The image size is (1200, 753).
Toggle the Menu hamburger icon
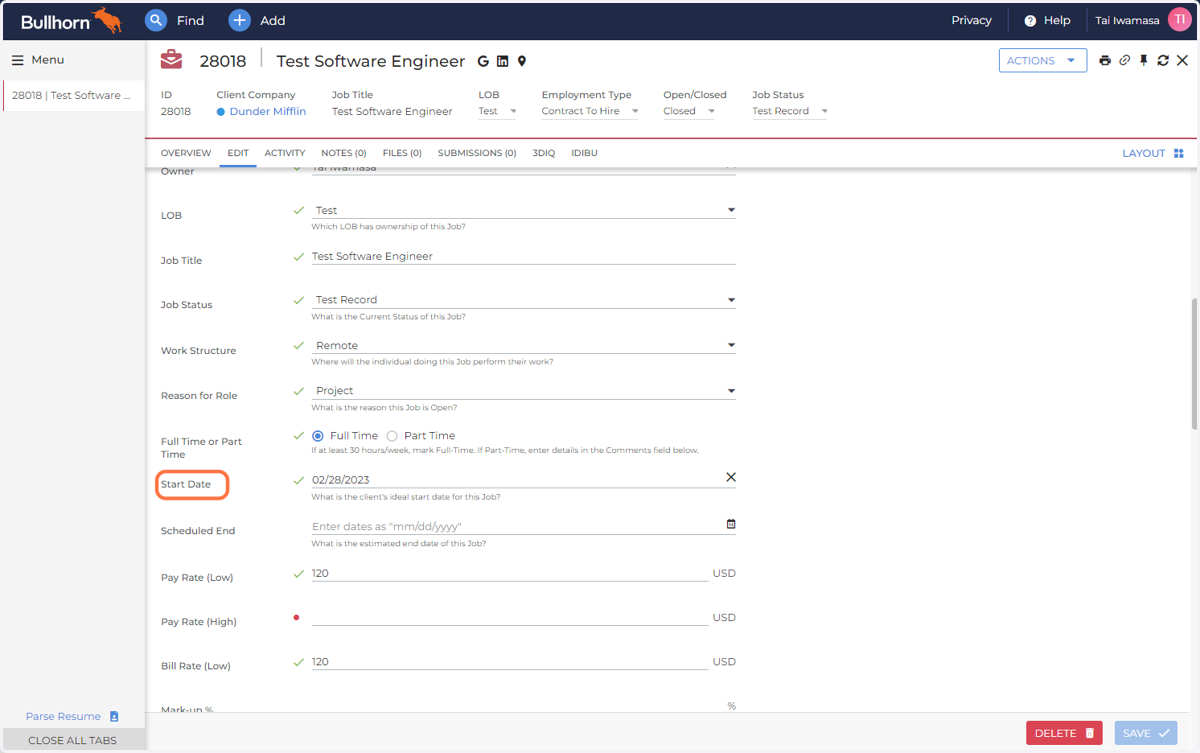(17, 60)
